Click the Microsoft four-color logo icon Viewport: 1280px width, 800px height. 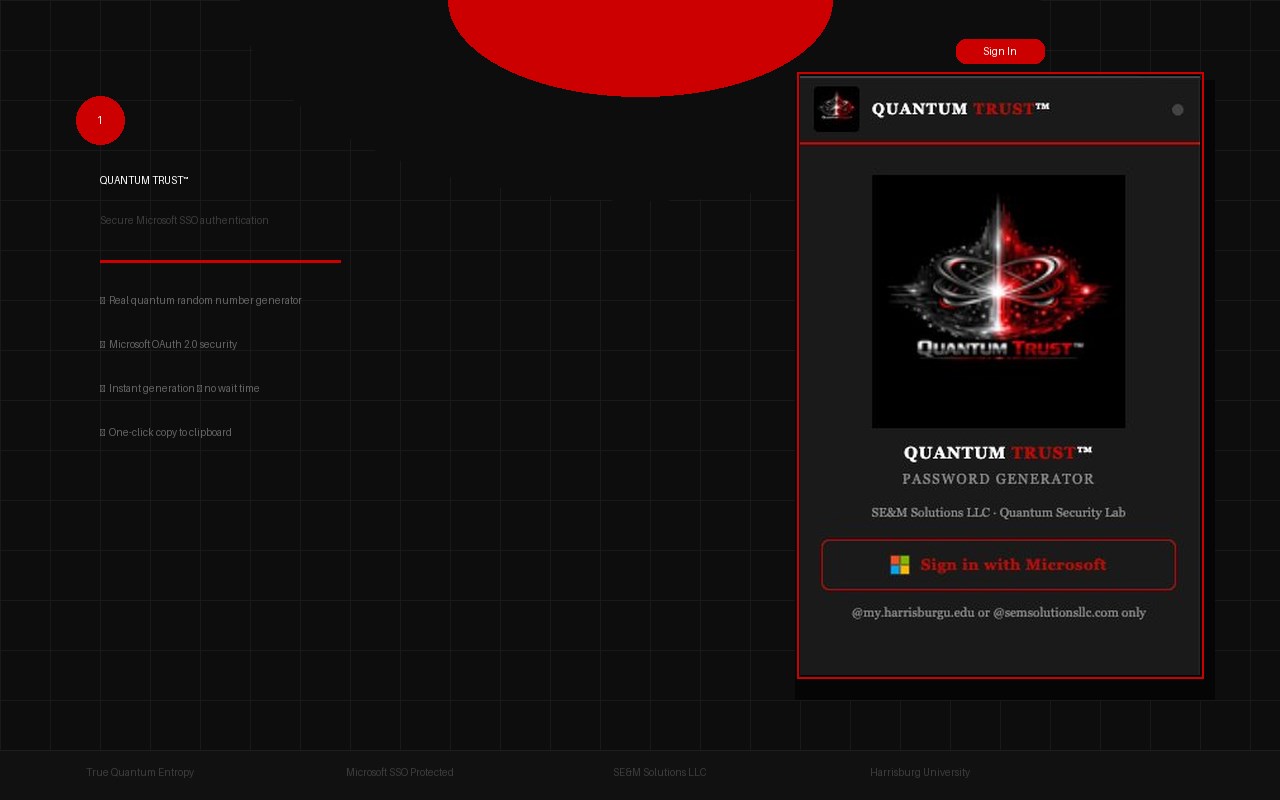pos(900,565)
